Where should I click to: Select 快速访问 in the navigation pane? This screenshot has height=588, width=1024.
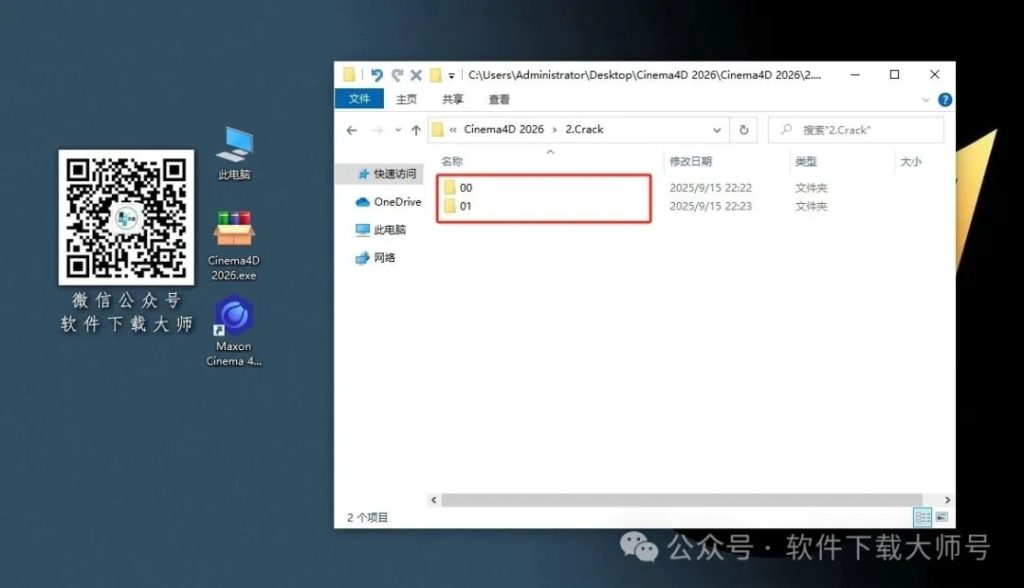point(395,174)
